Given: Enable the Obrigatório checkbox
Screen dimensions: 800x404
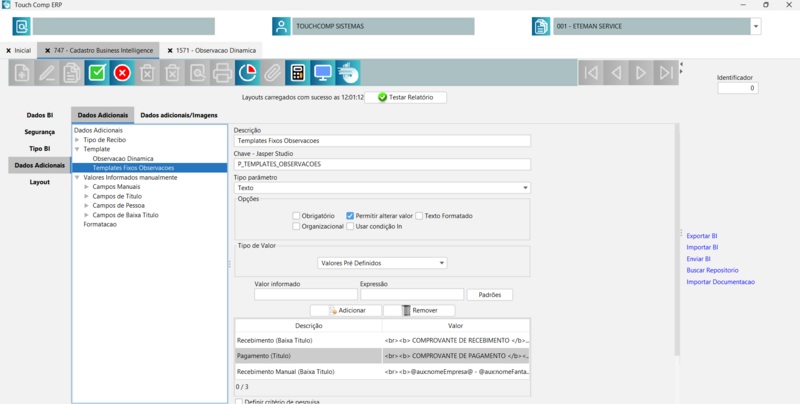Looking at the screenshot, I should tap(297, 216).
